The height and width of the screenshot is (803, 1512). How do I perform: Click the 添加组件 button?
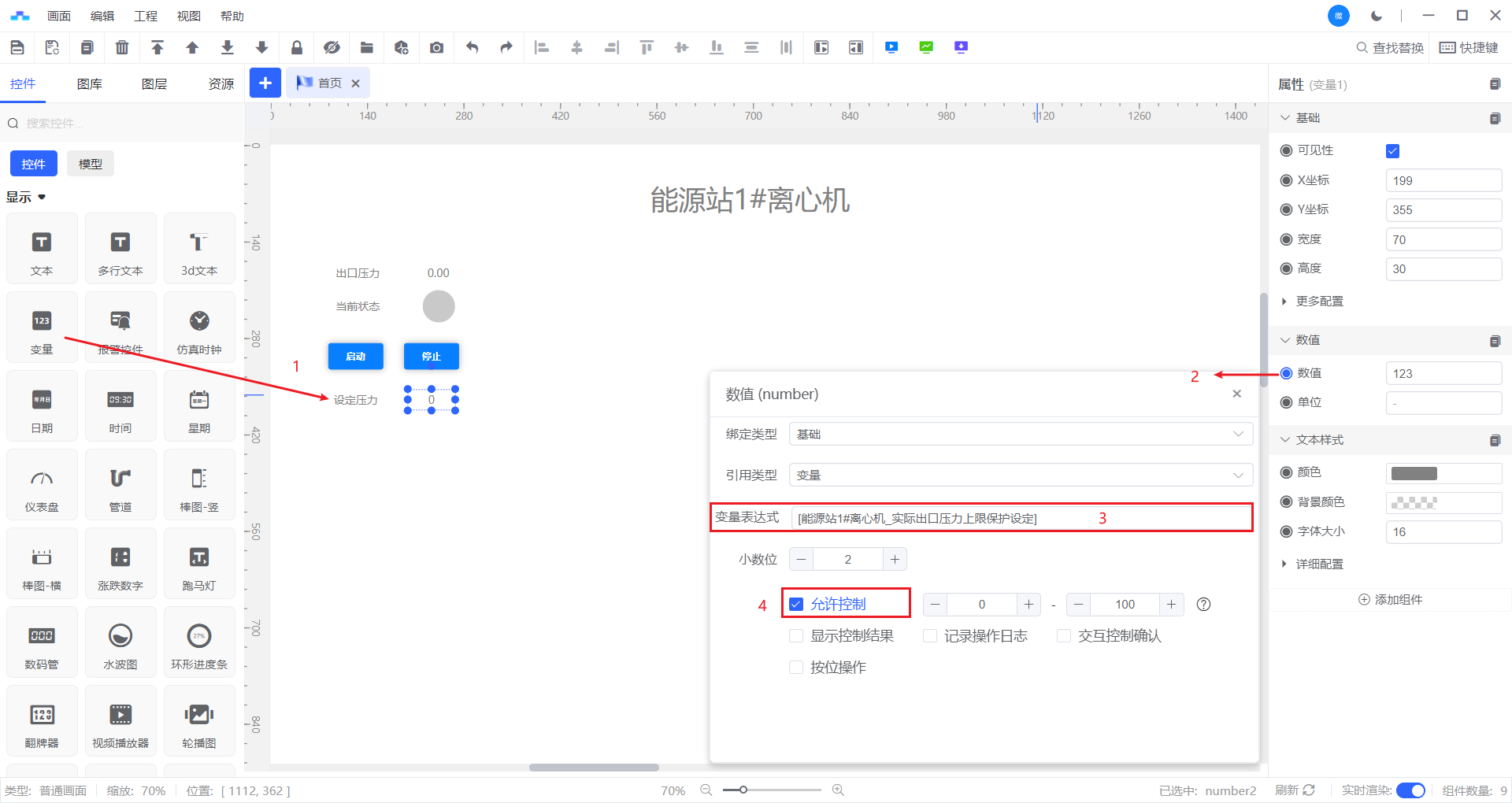click(1391, 600)
